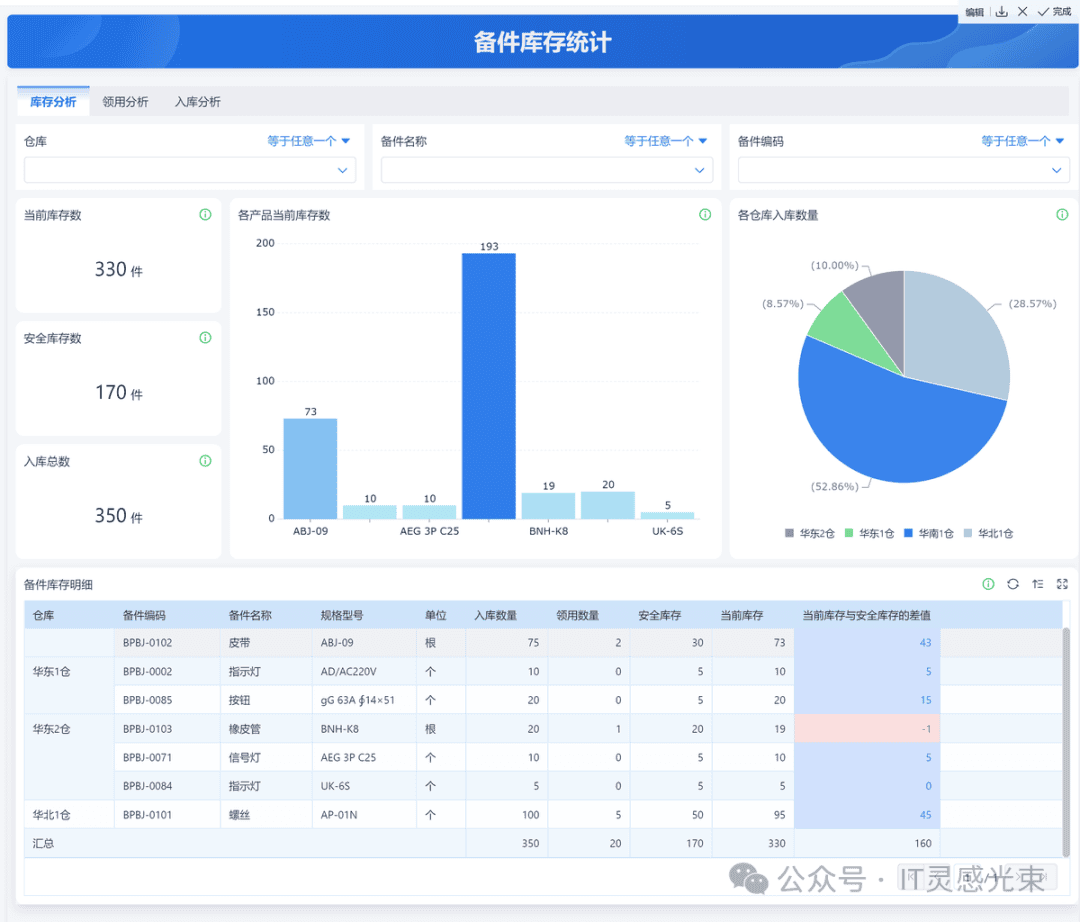Open info icon on 各仓库入库数量 chart

(1062, 215)
